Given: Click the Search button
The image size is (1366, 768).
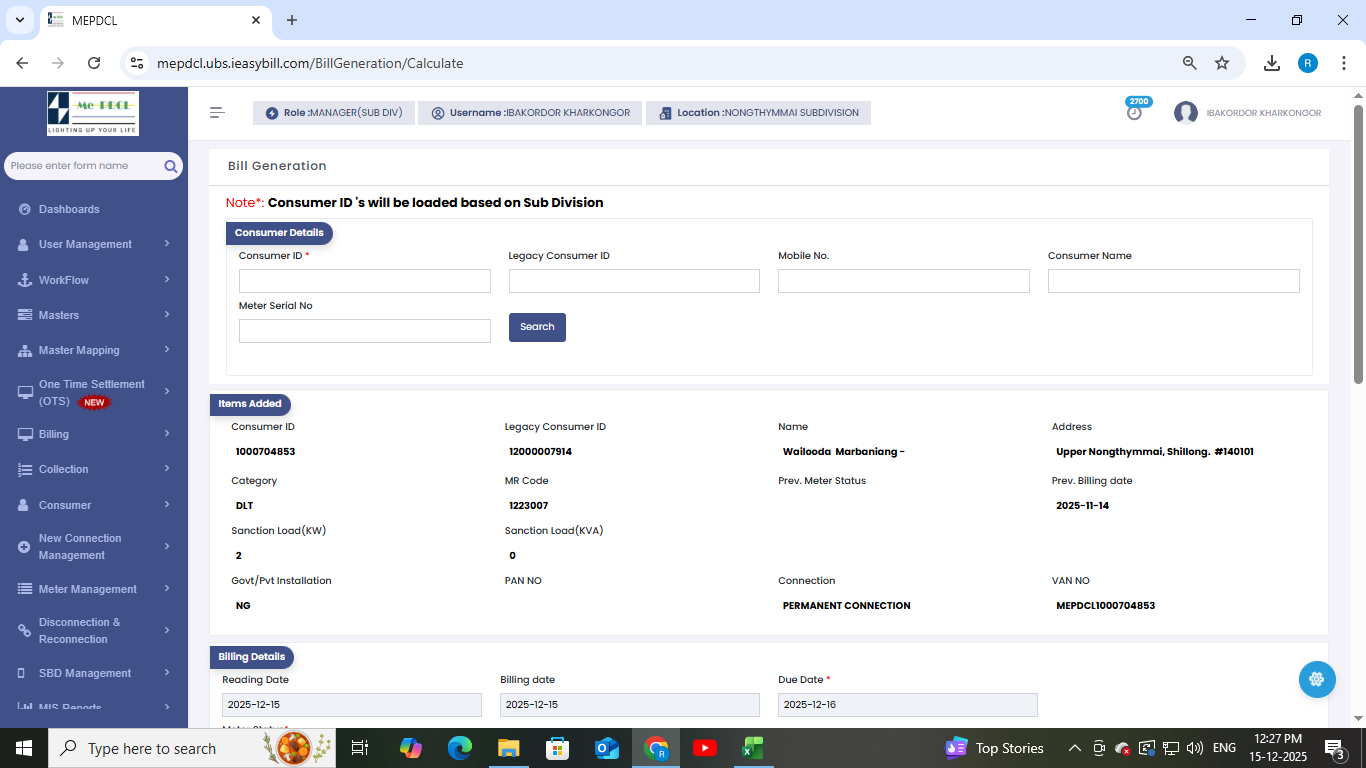Looking at the screenshot, I should pos(537,327).
